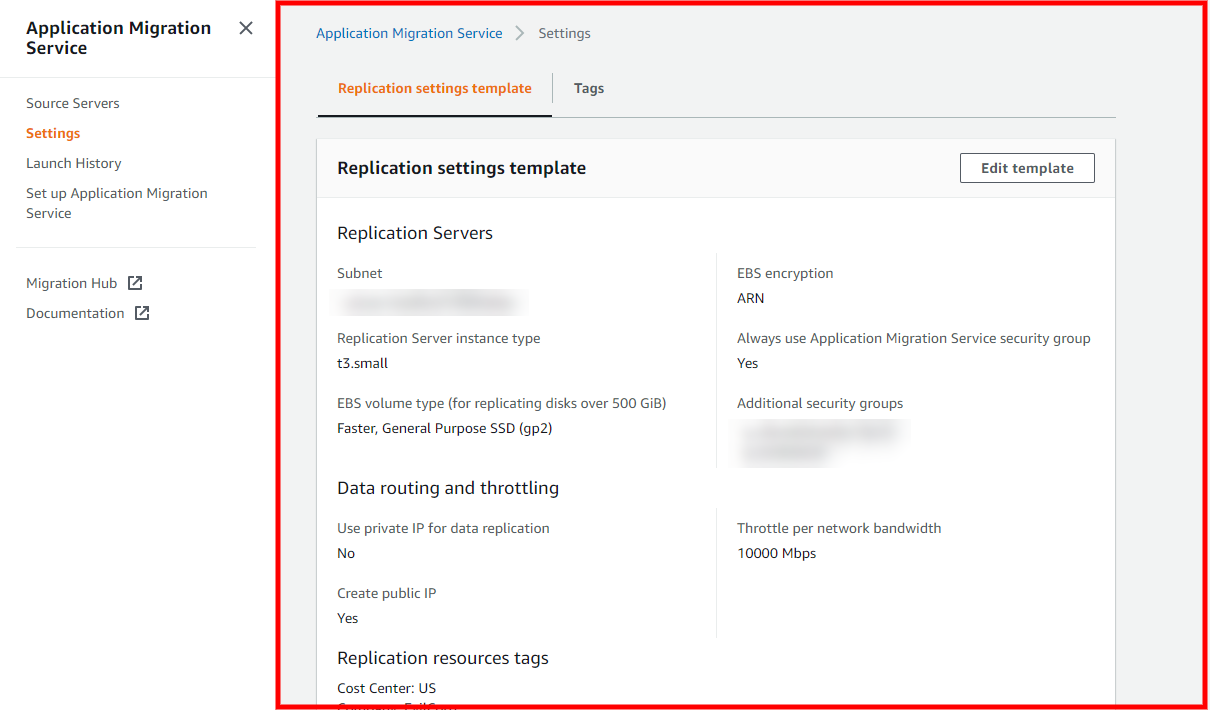Open Launch History page
The height and width of the screenshot is (710, 1210).
tap(74, 163)
